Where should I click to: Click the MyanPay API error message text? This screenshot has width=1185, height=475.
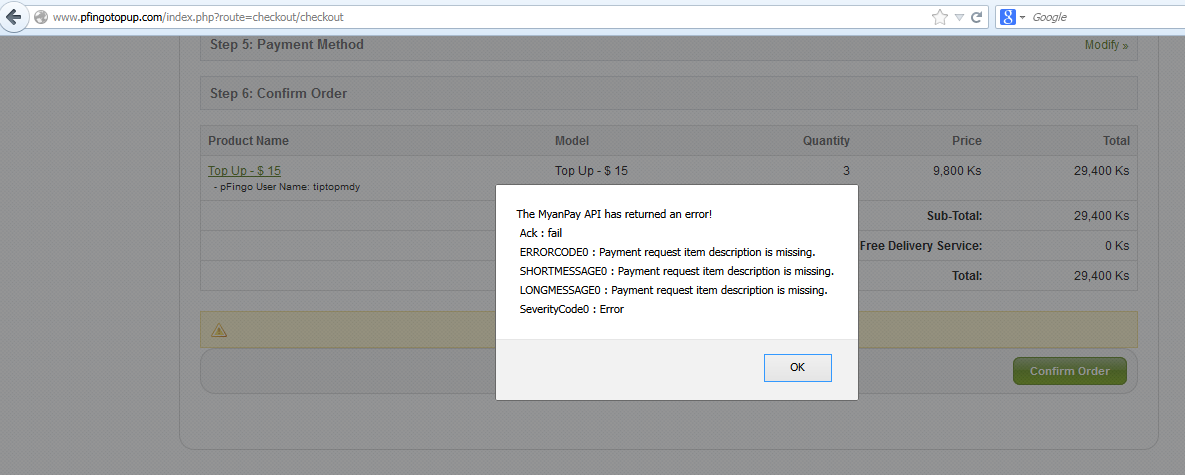pyautogui.click(x=676, y=261)
